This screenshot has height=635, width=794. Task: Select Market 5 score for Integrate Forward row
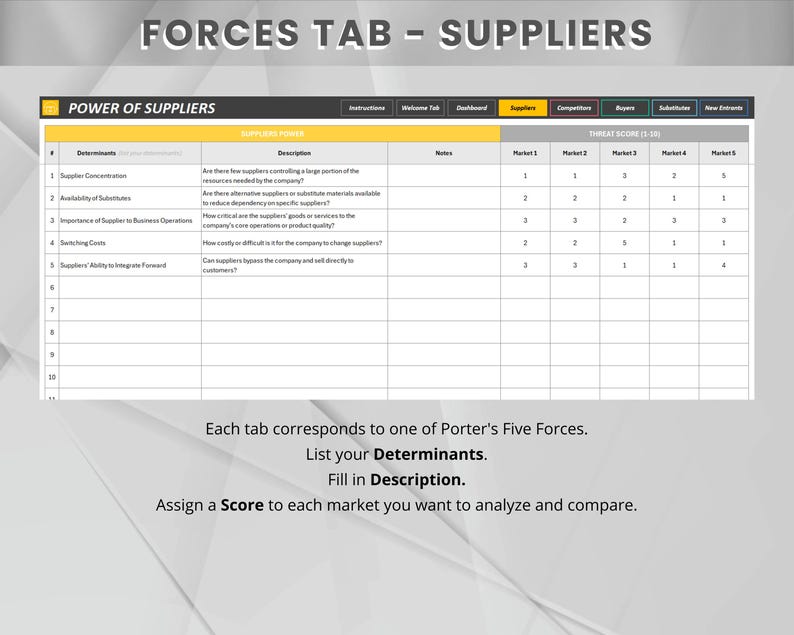(x=724, y=265)
